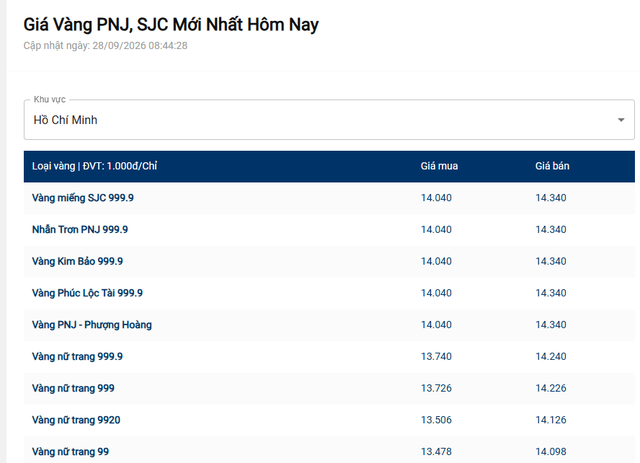Click the buy price of Vàng PNJ - Phượng Hoàng
This screenshot has height=463, width=640.
[436, 325]
